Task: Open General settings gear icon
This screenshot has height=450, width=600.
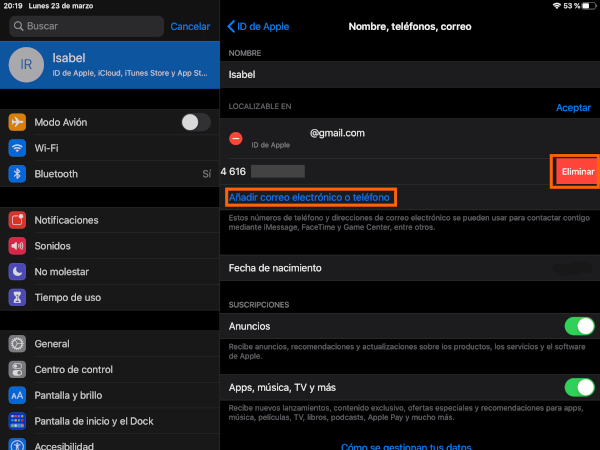Action: pos(17,343)
